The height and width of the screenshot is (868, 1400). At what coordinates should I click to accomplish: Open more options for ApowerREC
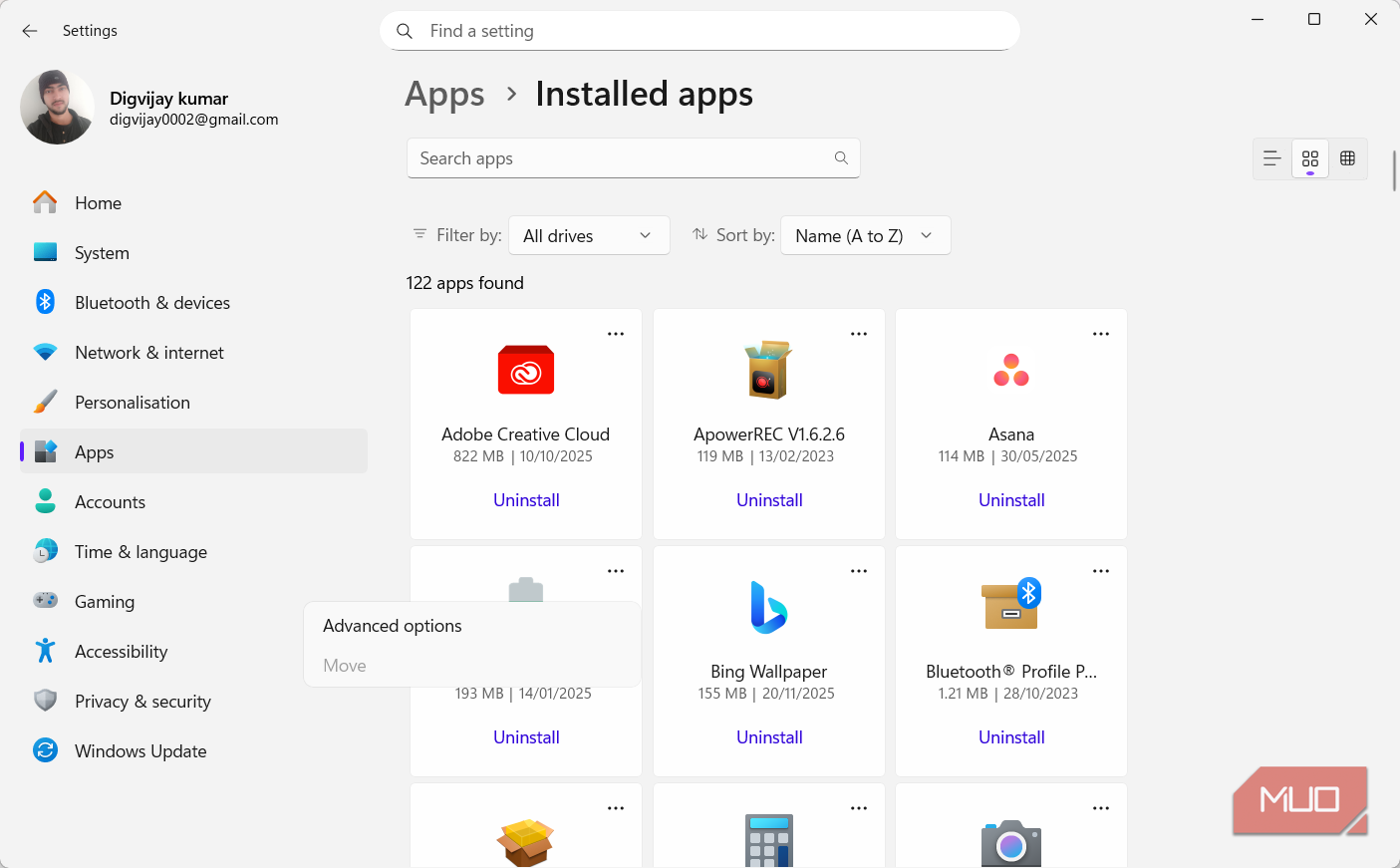(x=859, y=334)
